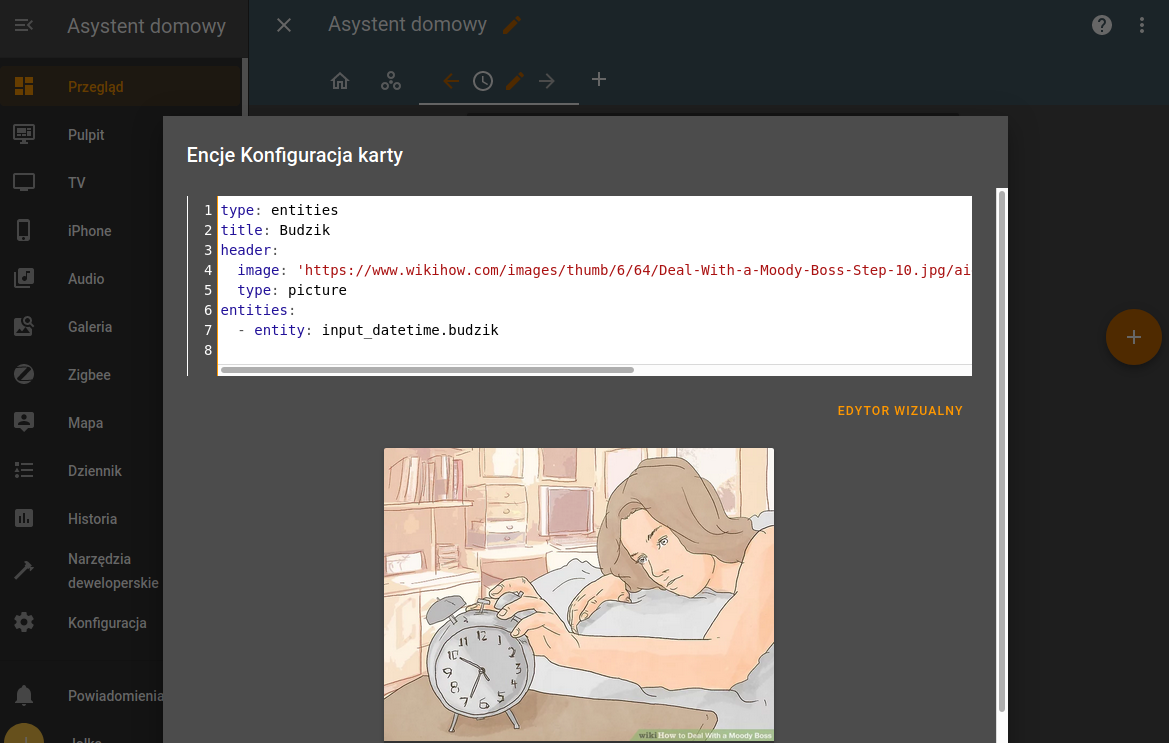The height and width of the screenshot is (743, 1169).
Task: Click 'Asystent domowy' title in the sidebar header
Action: [x=147, y=26]
